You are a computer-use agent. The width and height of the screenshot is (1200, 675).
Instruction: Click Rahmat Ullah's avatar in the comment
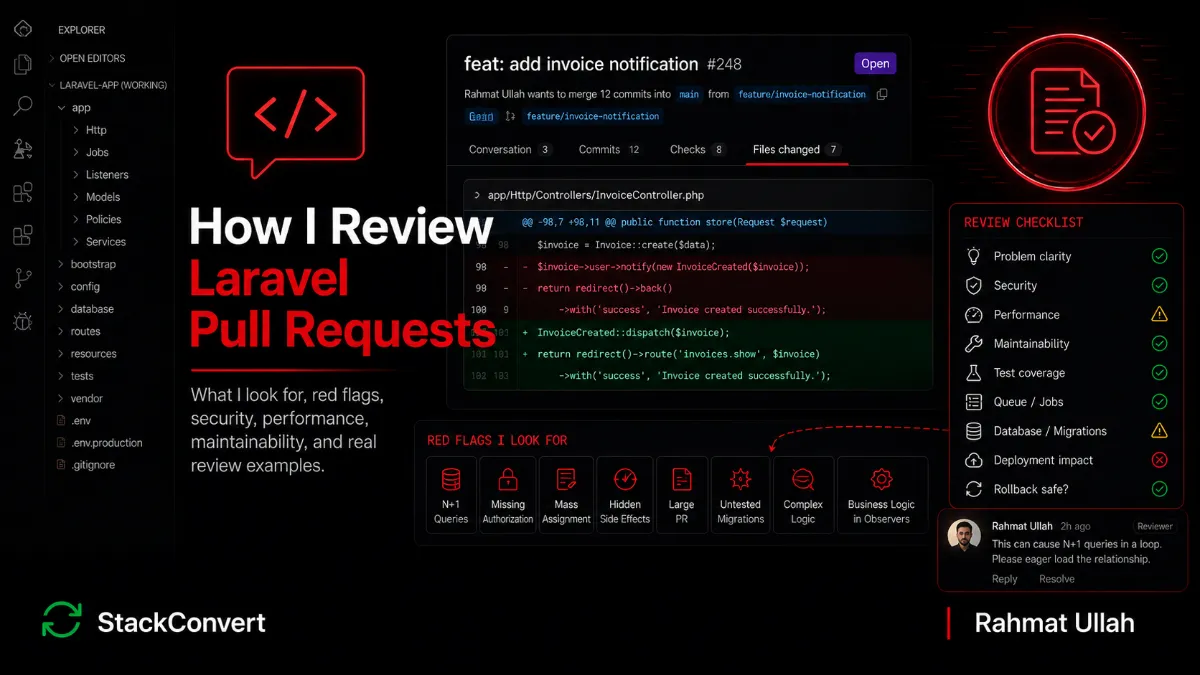[964, 536]
